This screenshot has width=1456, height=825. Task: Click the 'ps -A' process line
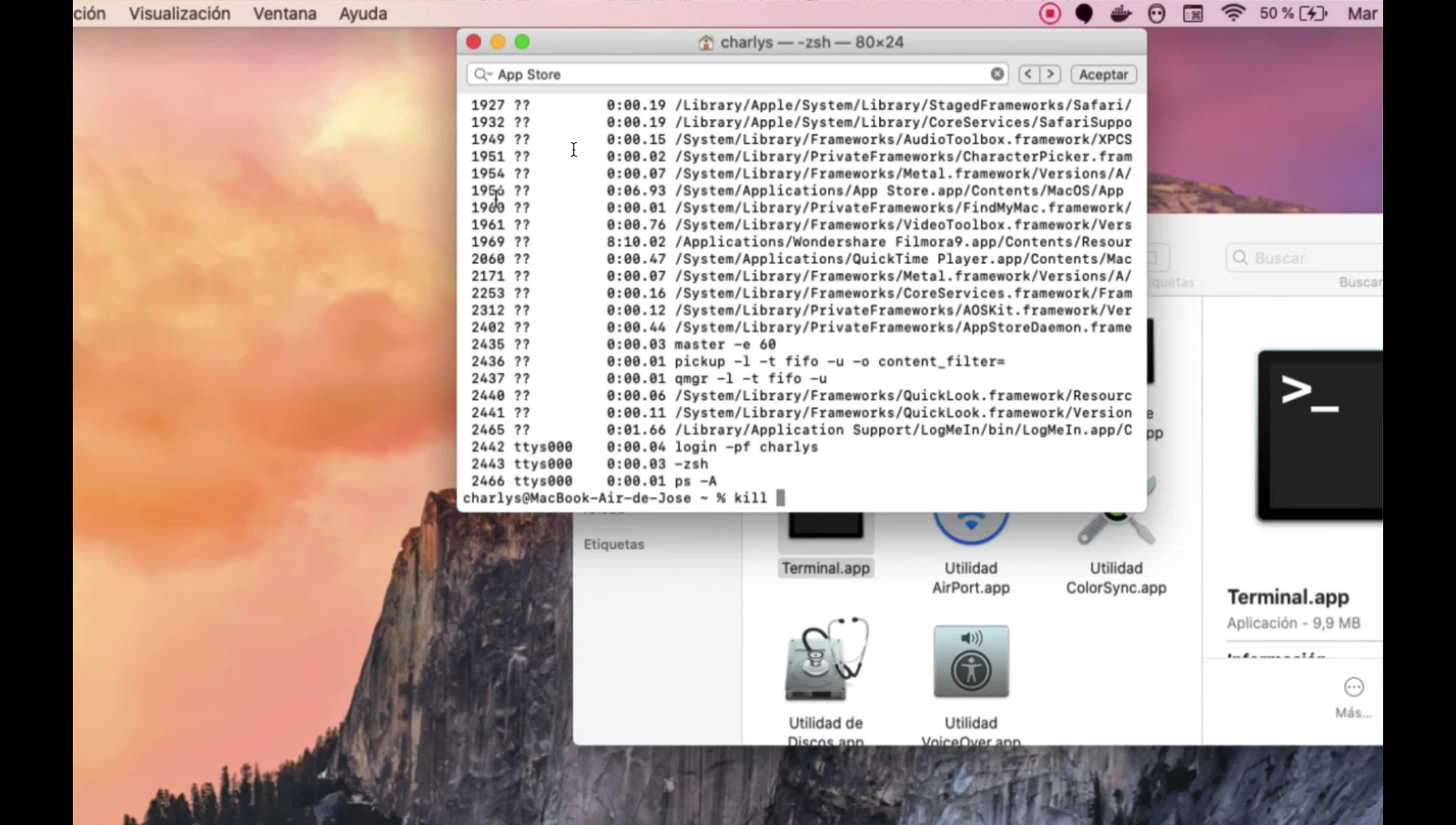point(594,481)
